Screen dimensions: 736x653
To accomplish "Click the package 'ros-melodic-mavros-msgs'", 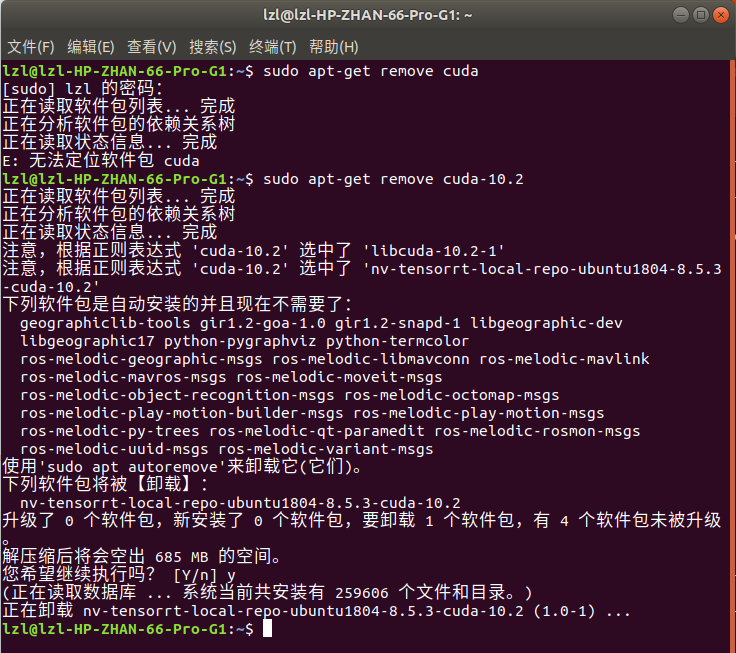I will [x=123, y=377].
